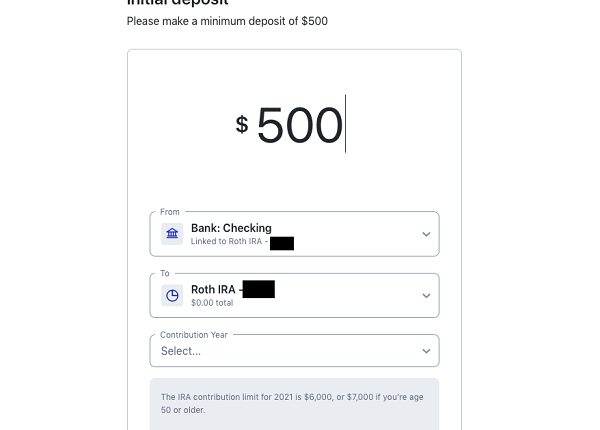
Task: Expand the To account chevron arrow
Action: (x=426, y=296)
